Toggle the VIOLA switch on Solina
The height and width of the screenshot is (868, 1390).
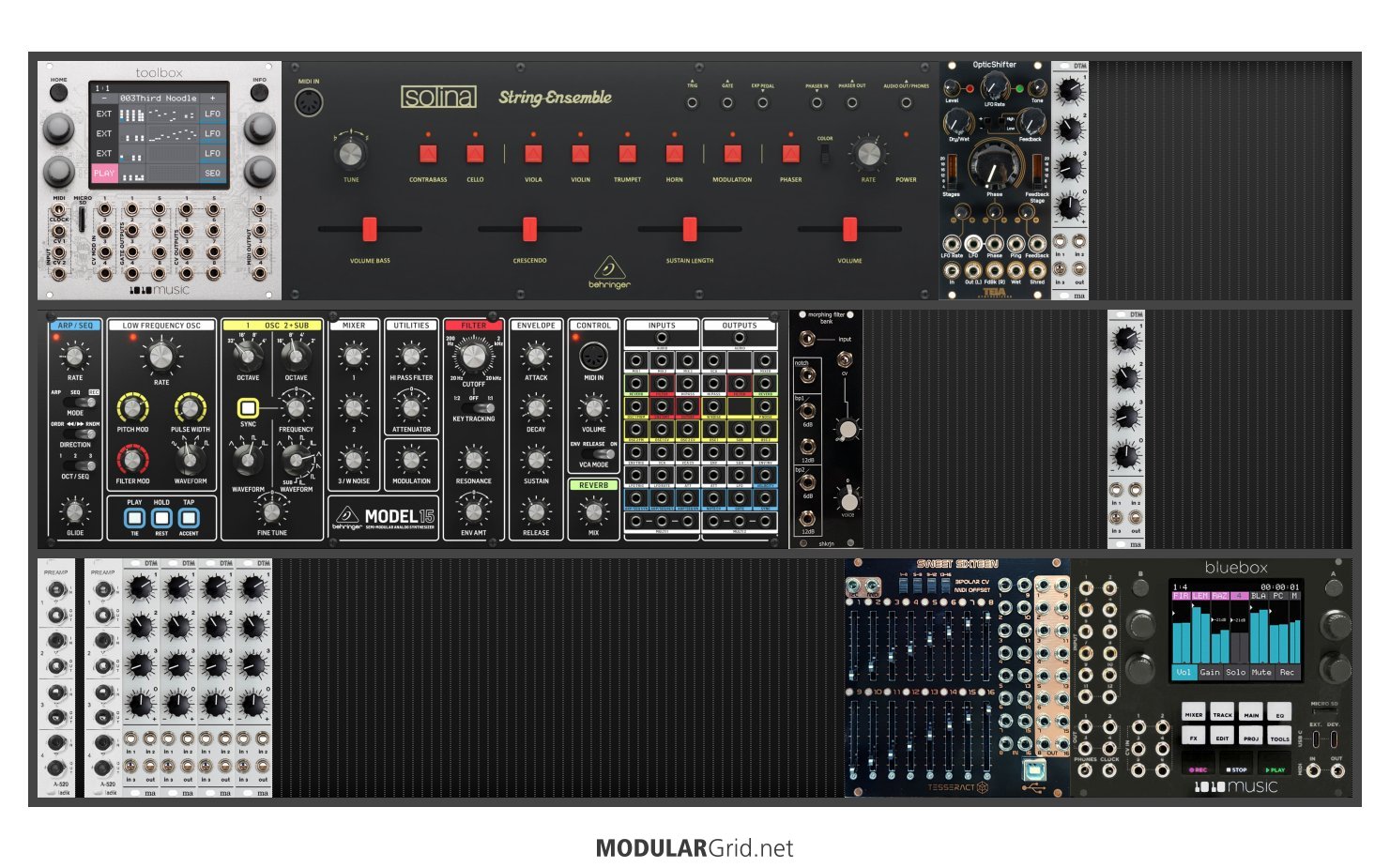(x=533, y=153)
